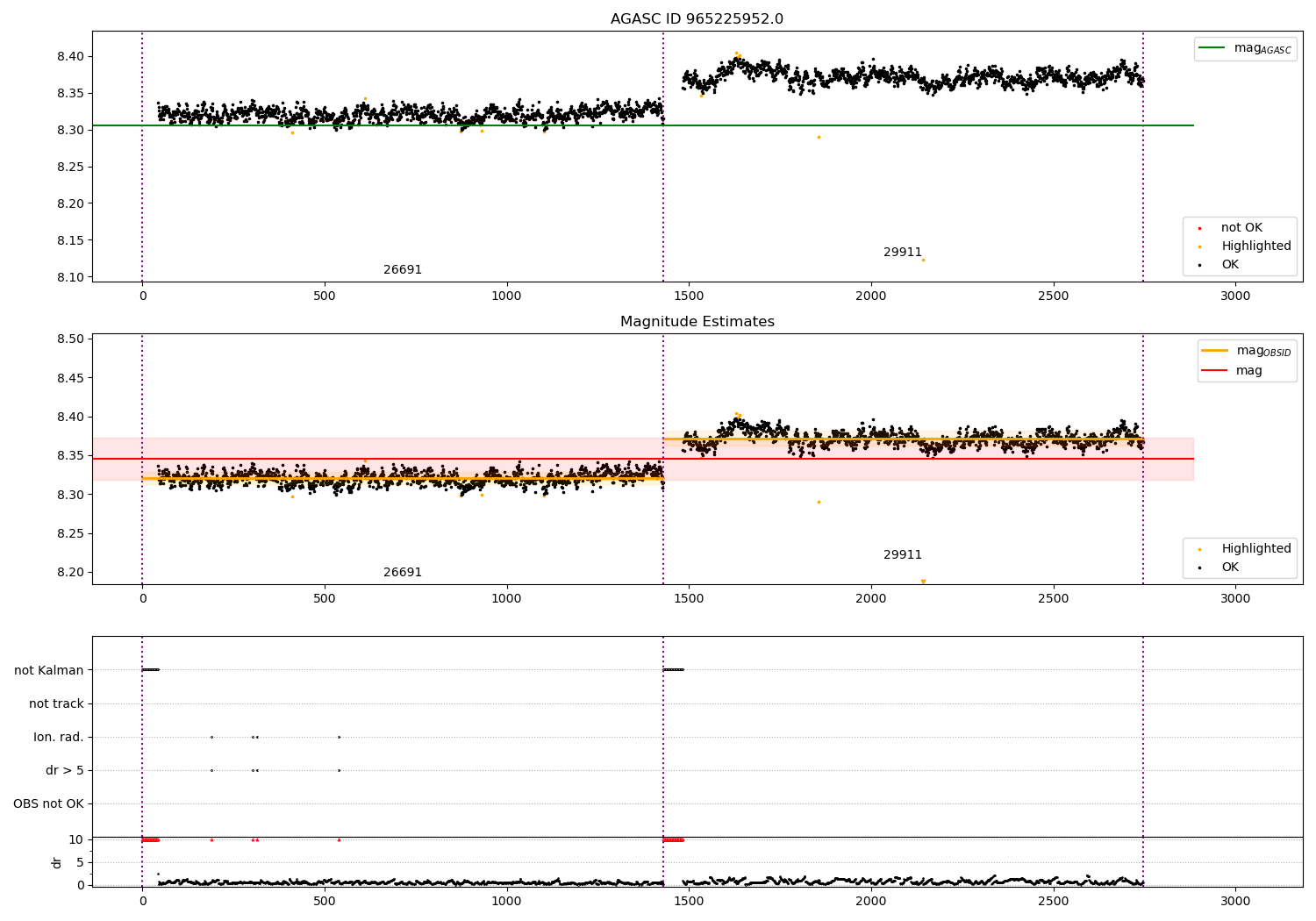Click 'Highlighted' legend entry in middle panel
The width and height of the screenshot is (1316, 921).
(x=1244, y=549)
